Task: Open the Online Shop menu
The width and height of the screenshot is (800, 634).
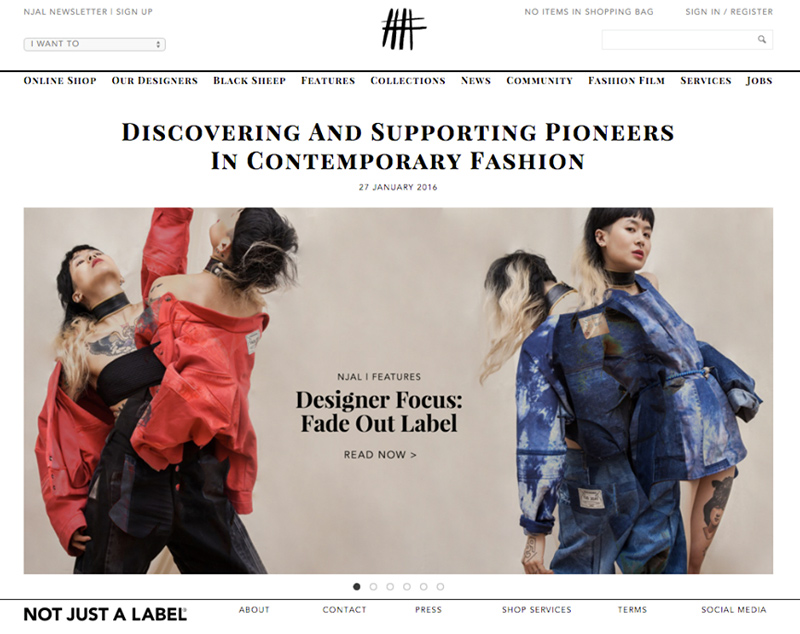Action: point(60,81)
